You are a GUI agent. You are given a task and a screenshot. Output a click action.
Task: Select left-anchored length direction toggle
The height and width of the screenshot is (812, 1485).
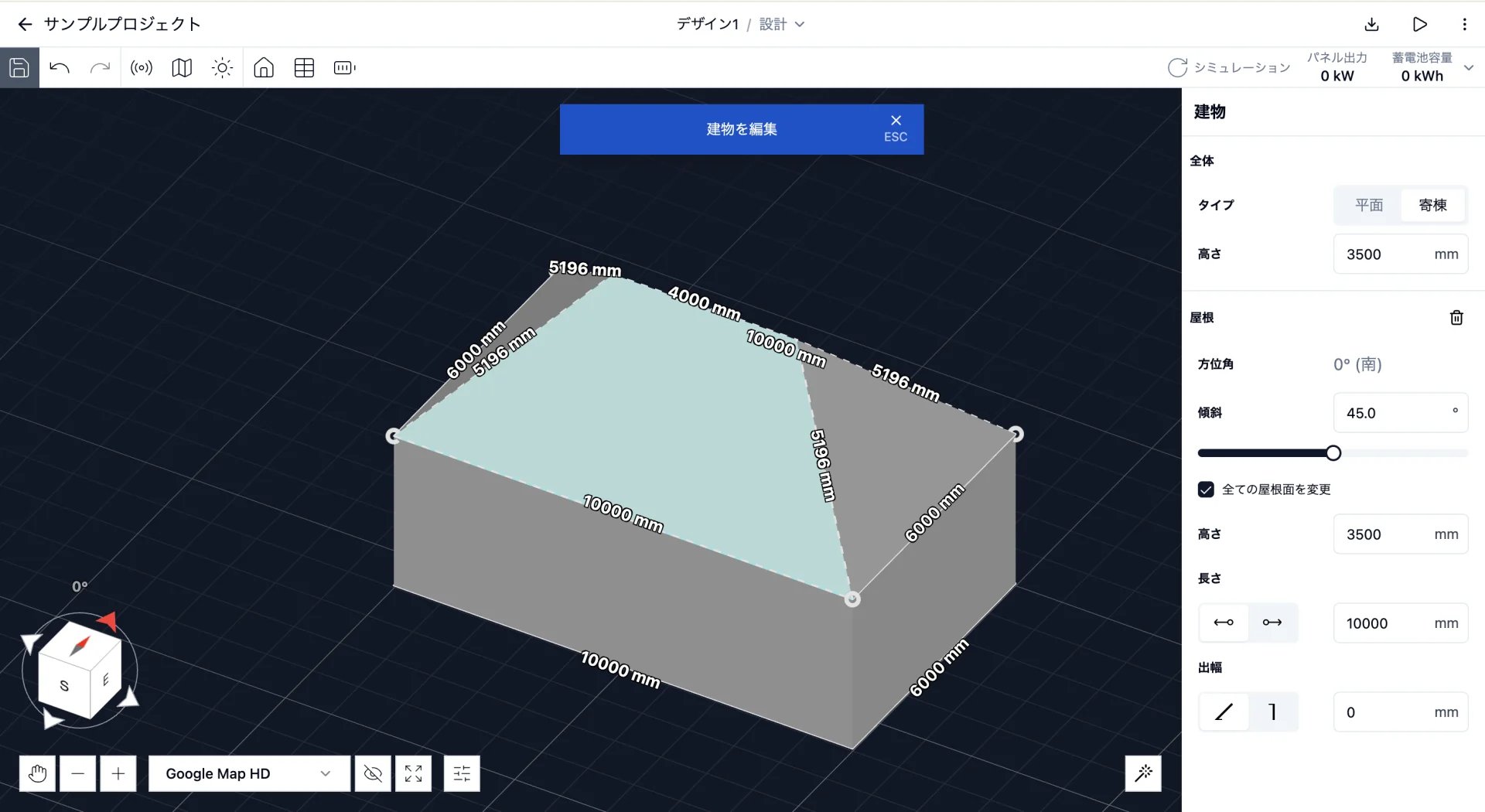[1224, 623]
